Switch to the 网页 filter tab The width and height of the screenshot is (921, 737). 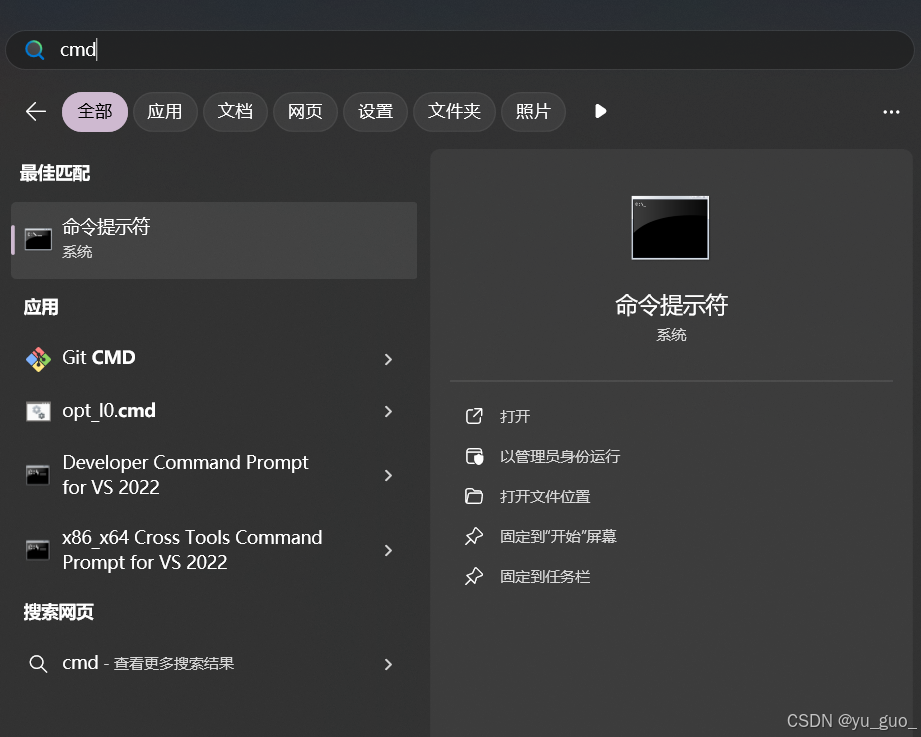click(305, 112)
